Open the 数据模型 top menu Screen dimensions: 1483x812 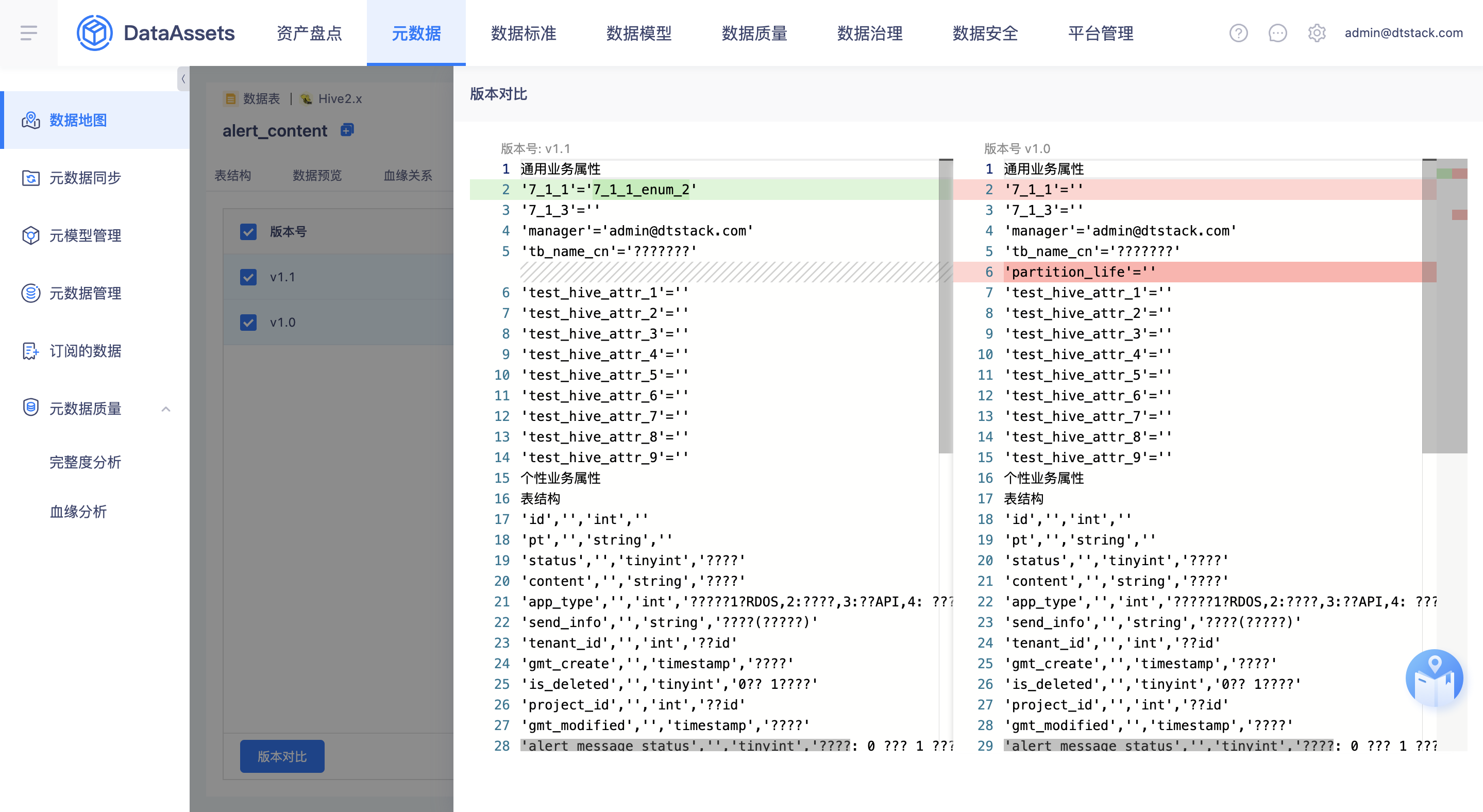point(639,33)
